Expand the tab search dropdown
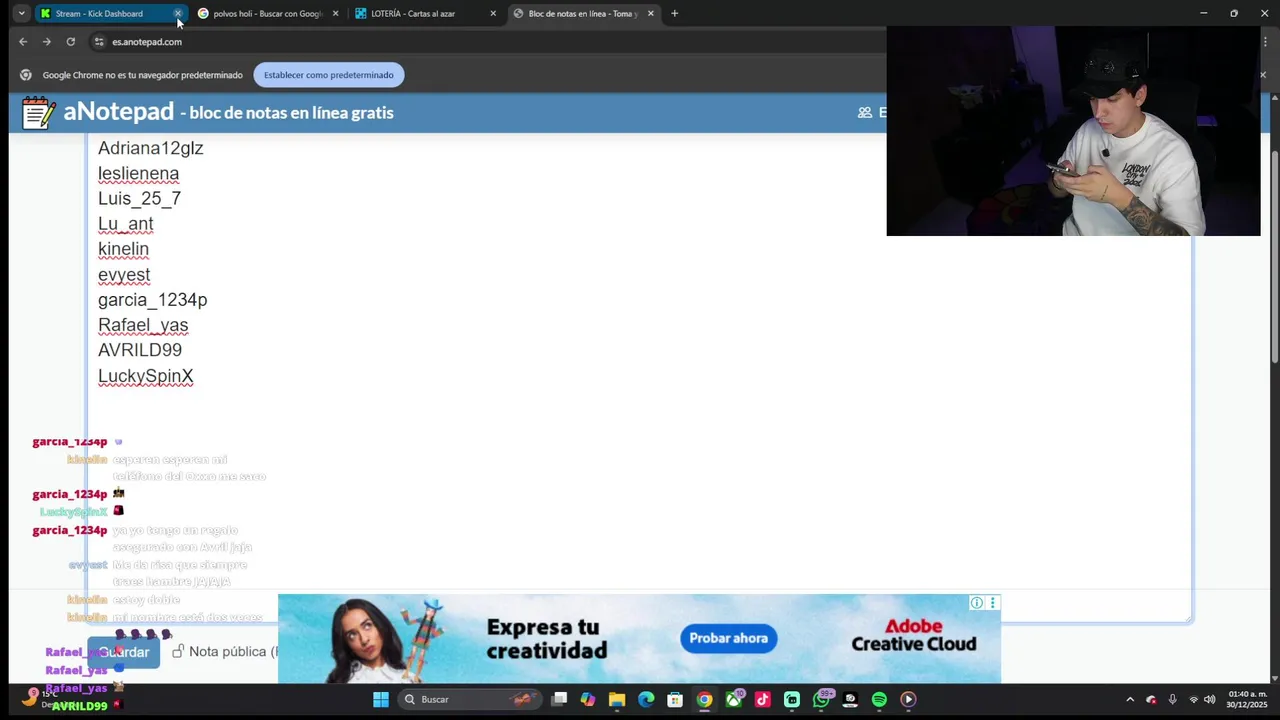Screen dimensions: 1280x720 pyautogui.click(x=21, y=14)
